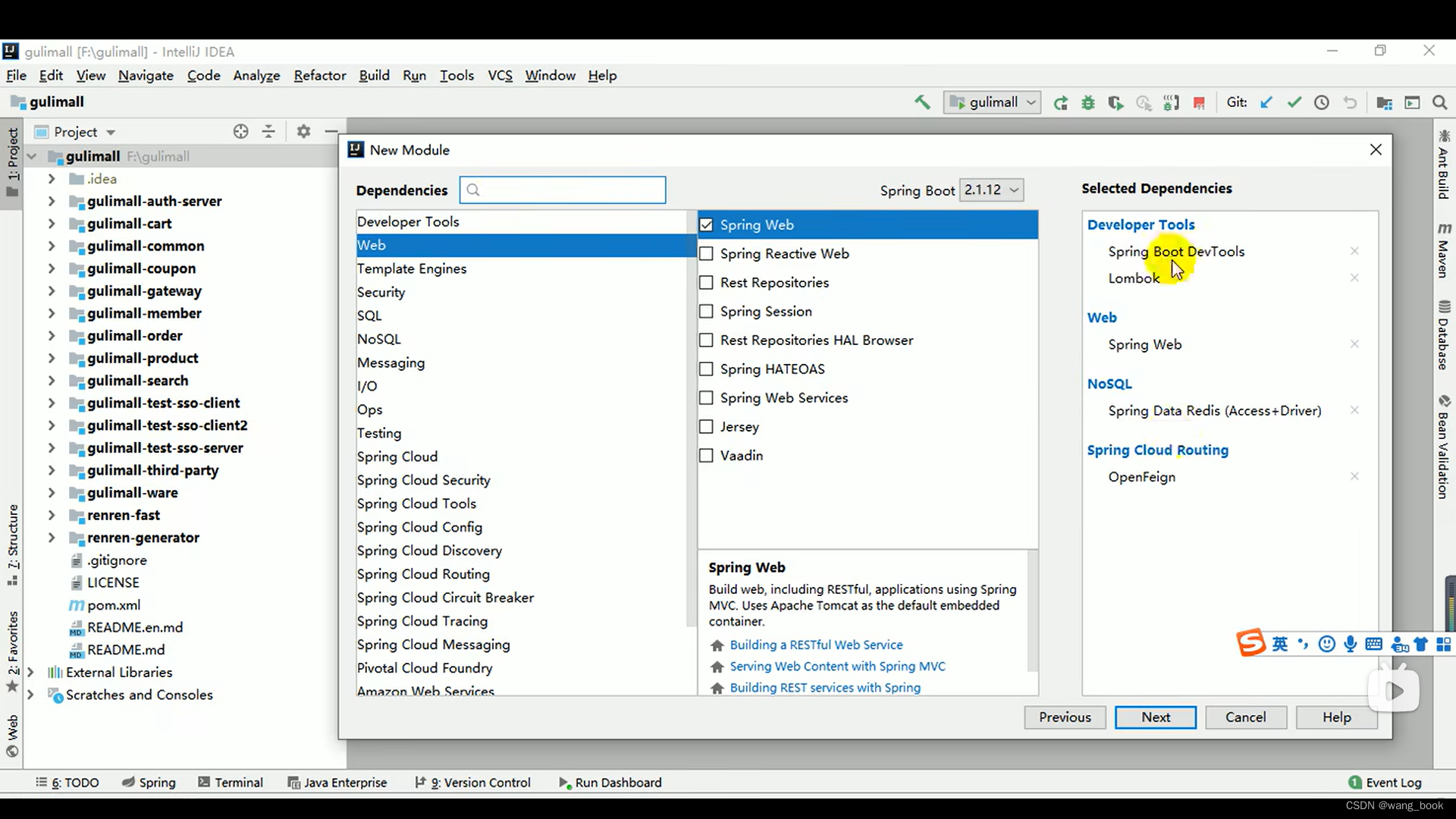Viewport: 1456px width, 819px height.
Task: Open Project Structure icon in toolbar
Action: [x=1384, y=103]
